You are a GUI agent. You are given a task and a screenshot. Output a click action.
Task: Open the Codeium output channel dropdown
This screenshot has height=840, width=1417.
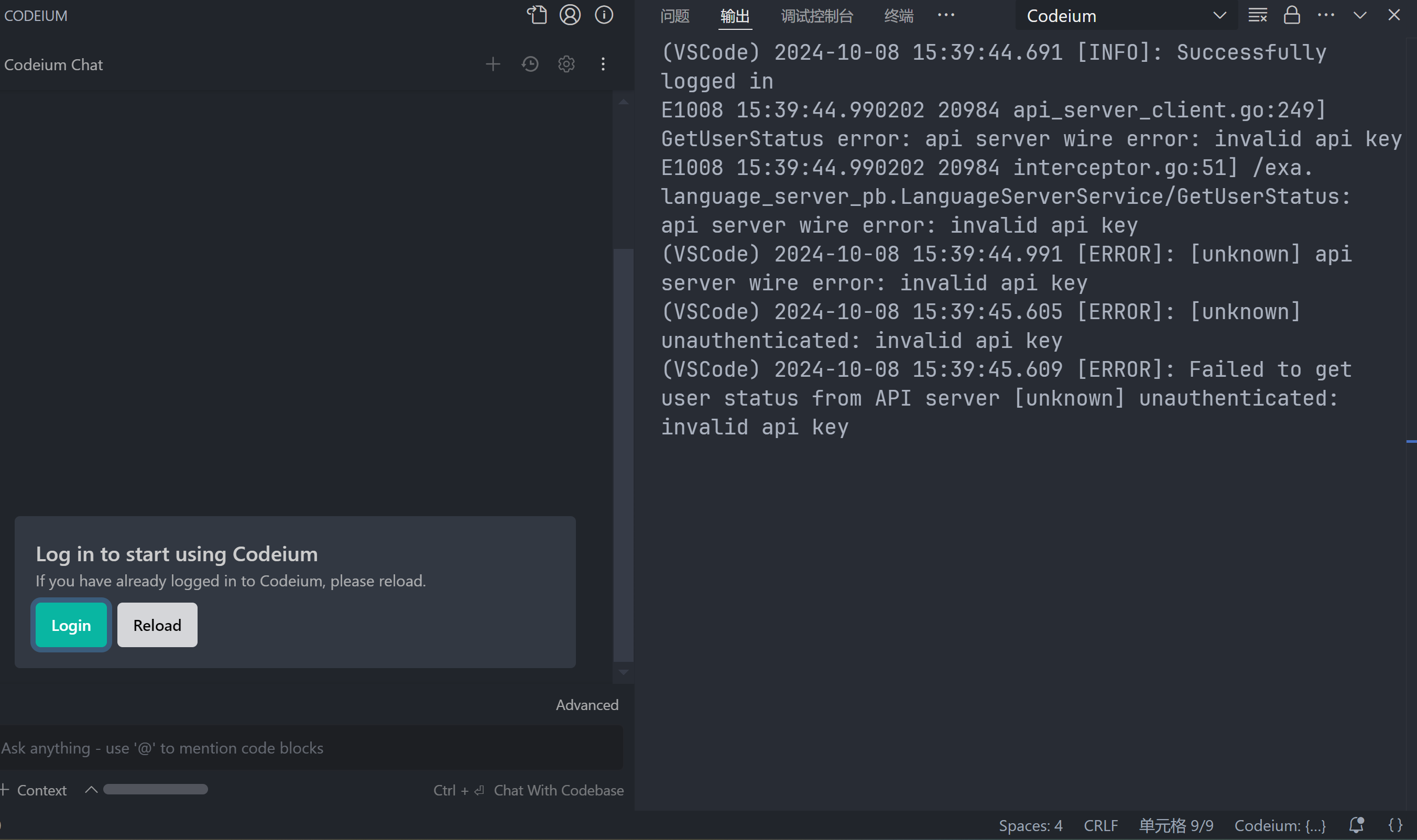tap(1126, 16)
